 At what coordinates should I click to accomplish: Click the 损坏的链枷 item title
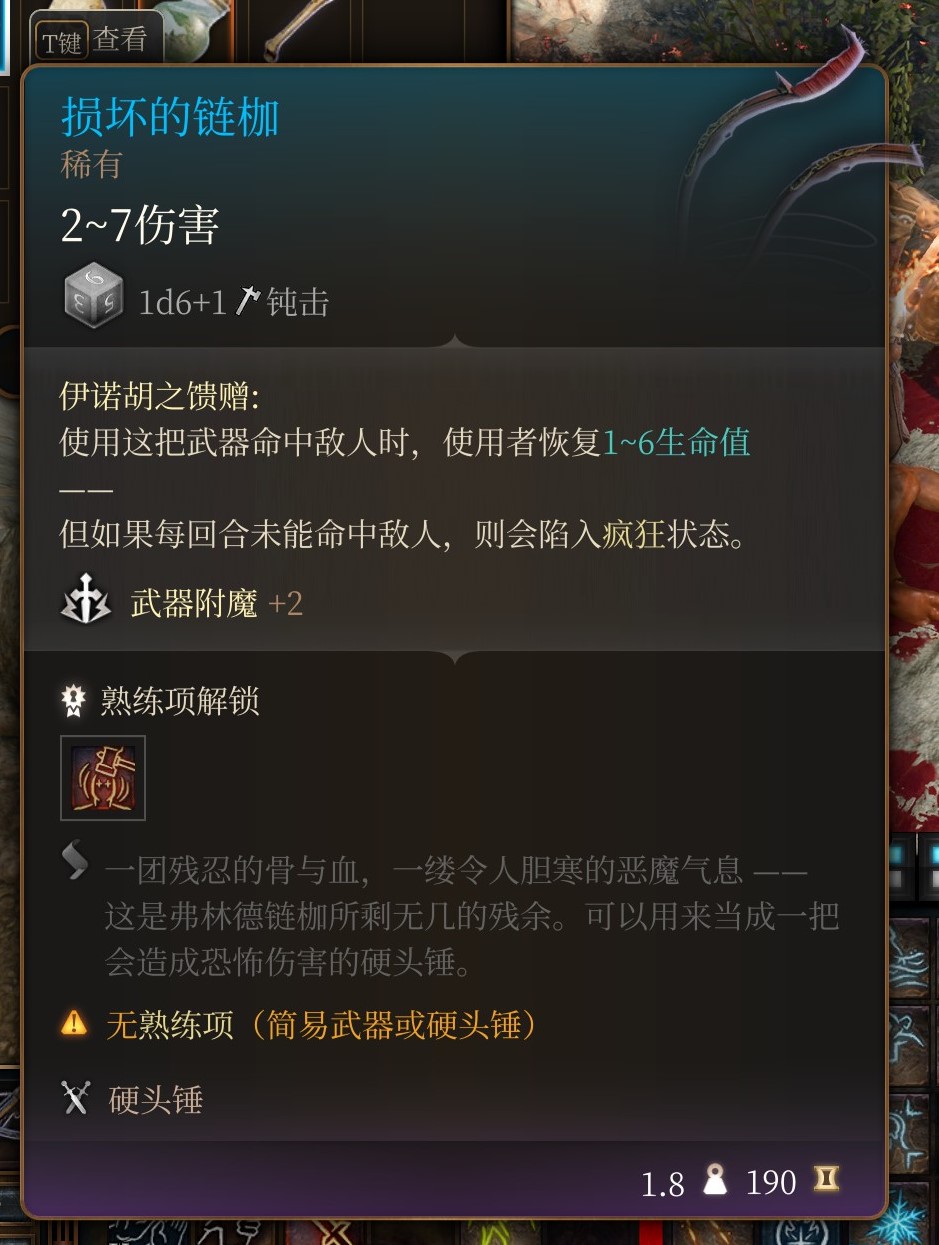coord(170,117)
